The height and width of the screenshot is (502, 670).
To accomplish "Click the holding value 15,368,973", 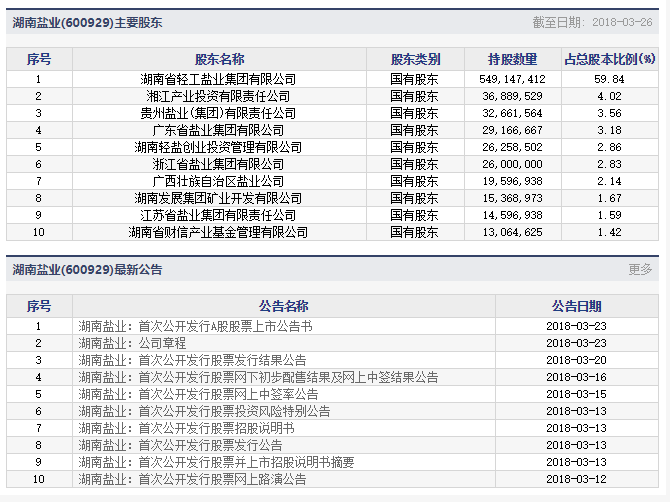I will click(512, 198).
